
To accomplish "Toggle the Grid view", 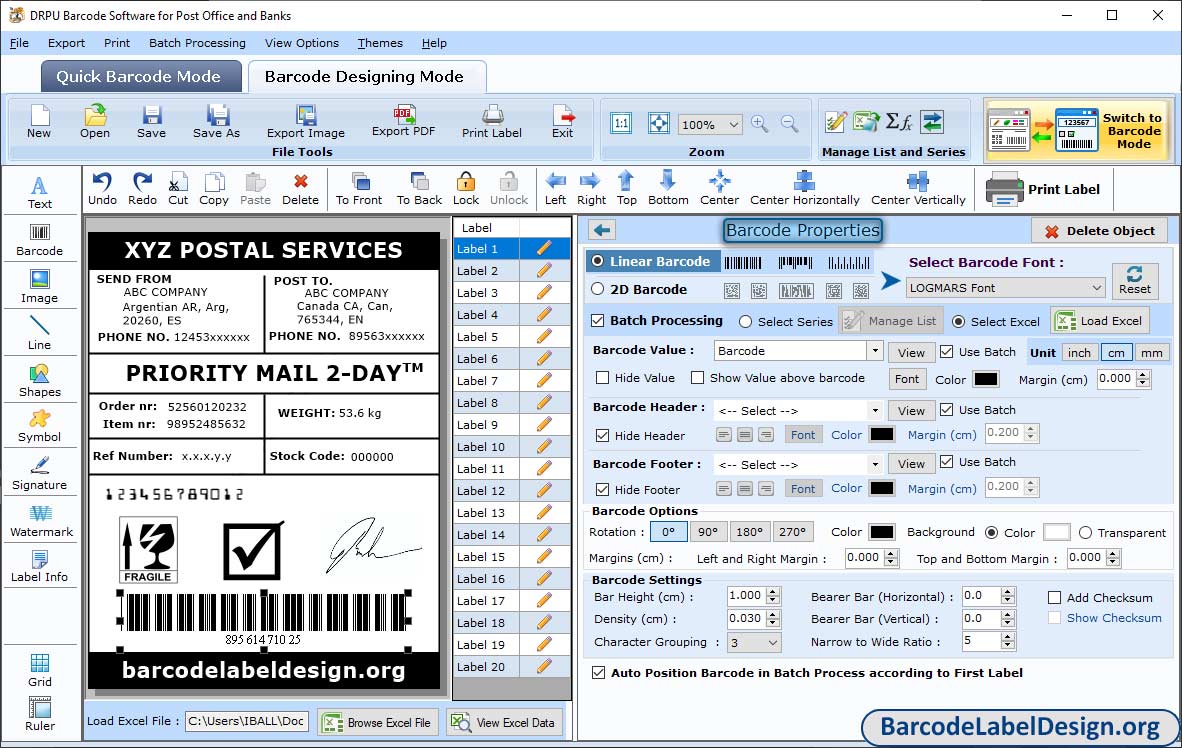I will [x=39, y=671].
